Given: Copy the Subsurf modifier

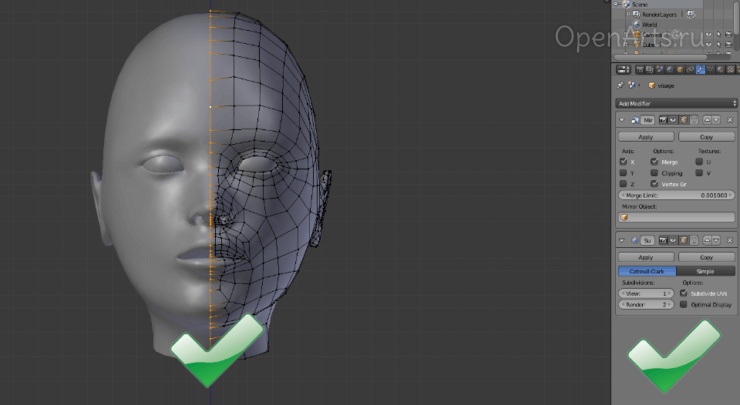Looking at the screenshot, I should click(705, 256).
